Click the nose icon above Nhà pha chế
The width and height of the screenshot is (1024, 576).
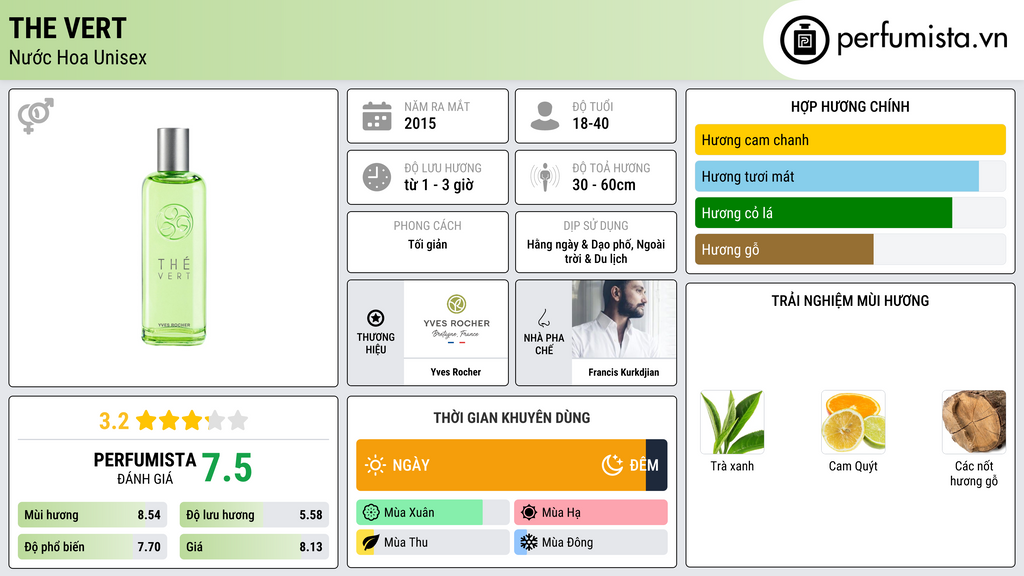click(x=543, y=319)
